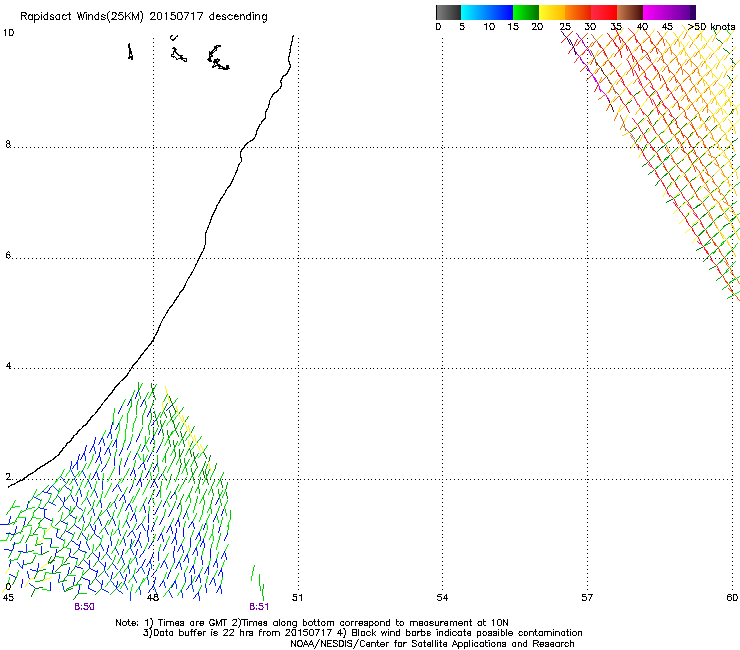
Task: Click the 'Black wind barbs indicate possible contamination' note
Action: (467, 633)
